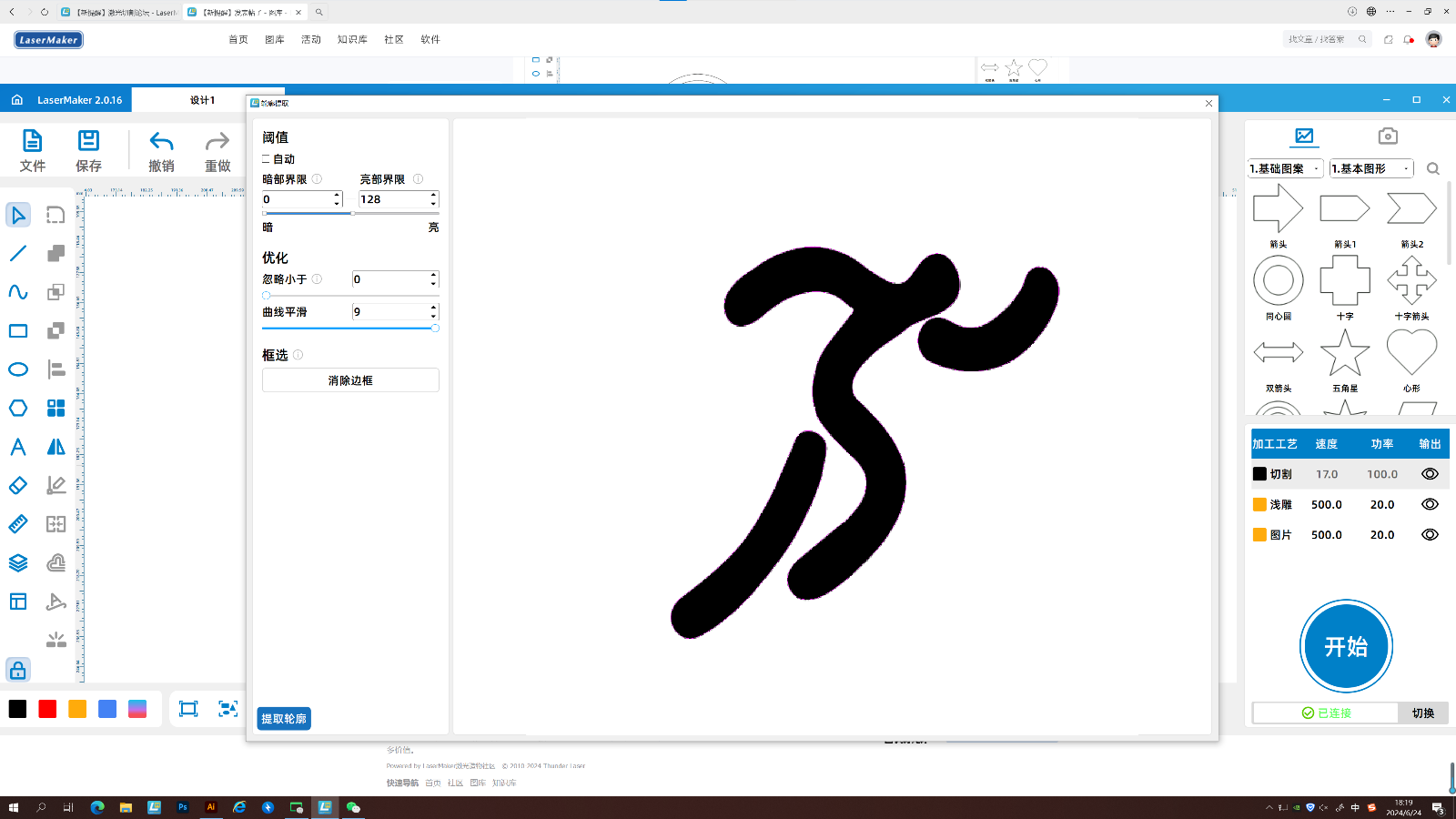1456x819 pixels.
Task: Select the line drawing tool
Action: point(17,253)
